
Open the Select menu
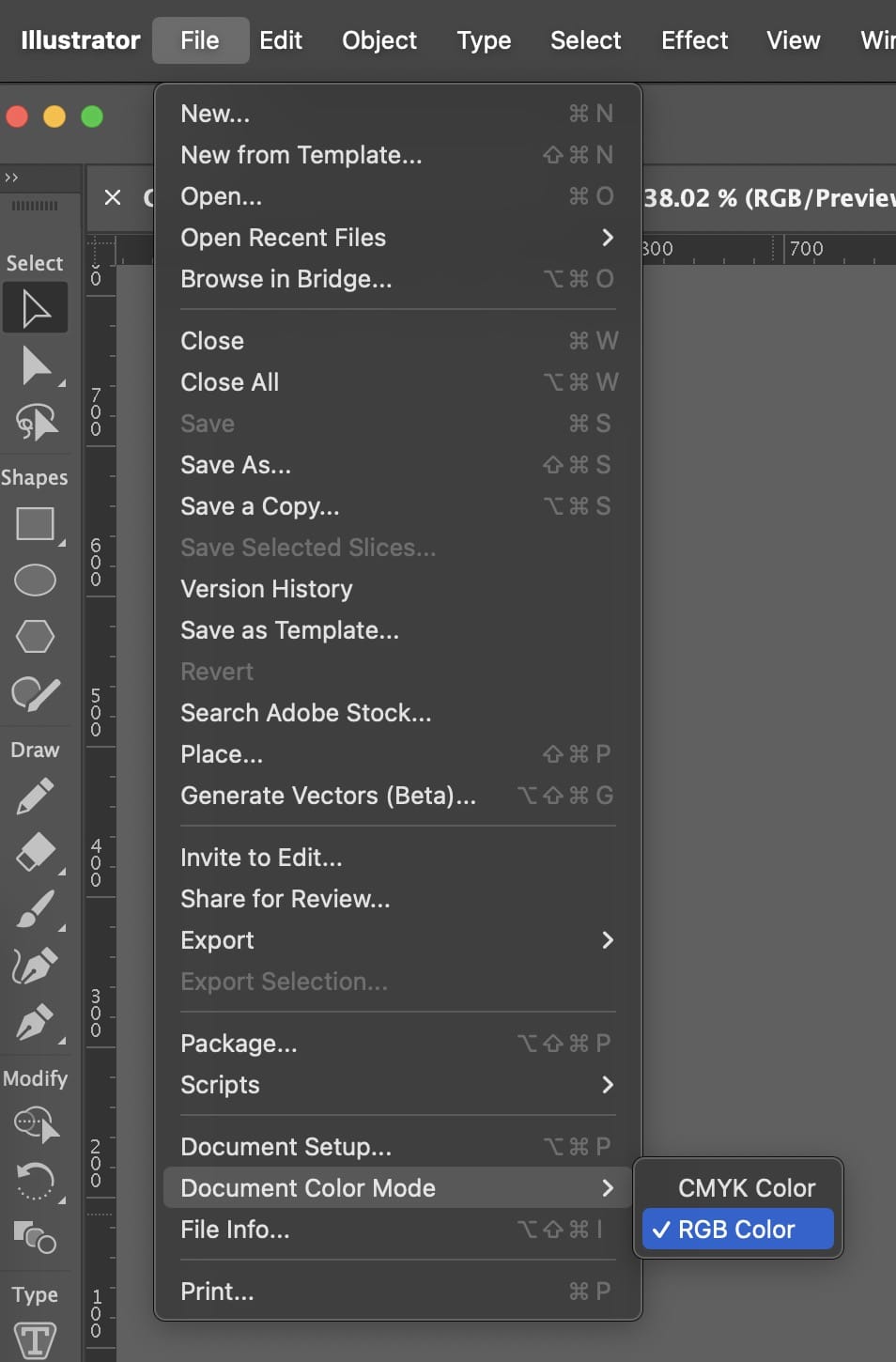(586, 40)
